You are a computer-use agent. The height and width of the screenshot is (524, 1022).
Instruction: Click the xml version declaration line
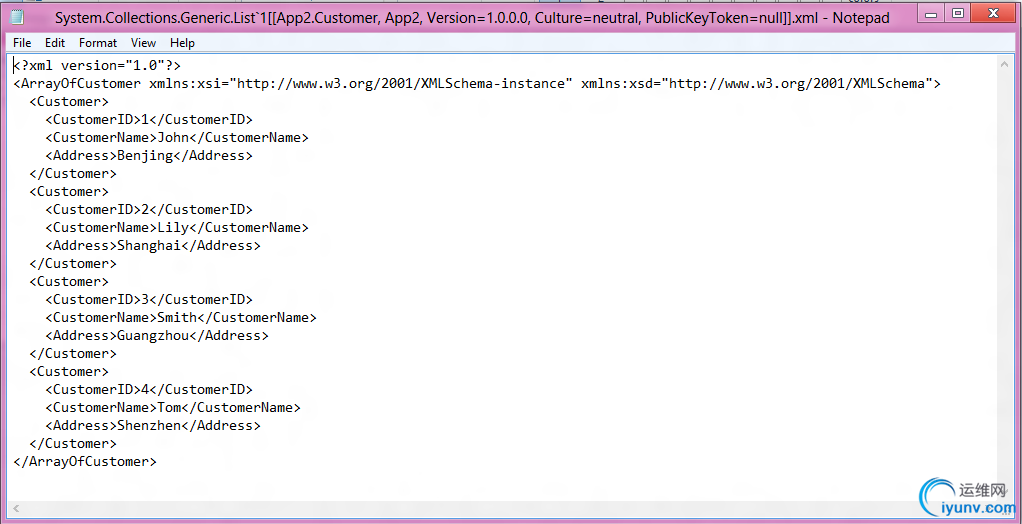pos(98,66)
